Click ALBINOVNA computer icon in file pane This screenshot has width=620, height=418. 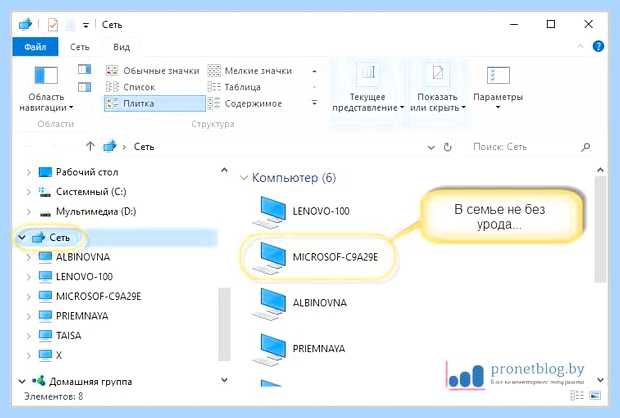tap(269, 304)
